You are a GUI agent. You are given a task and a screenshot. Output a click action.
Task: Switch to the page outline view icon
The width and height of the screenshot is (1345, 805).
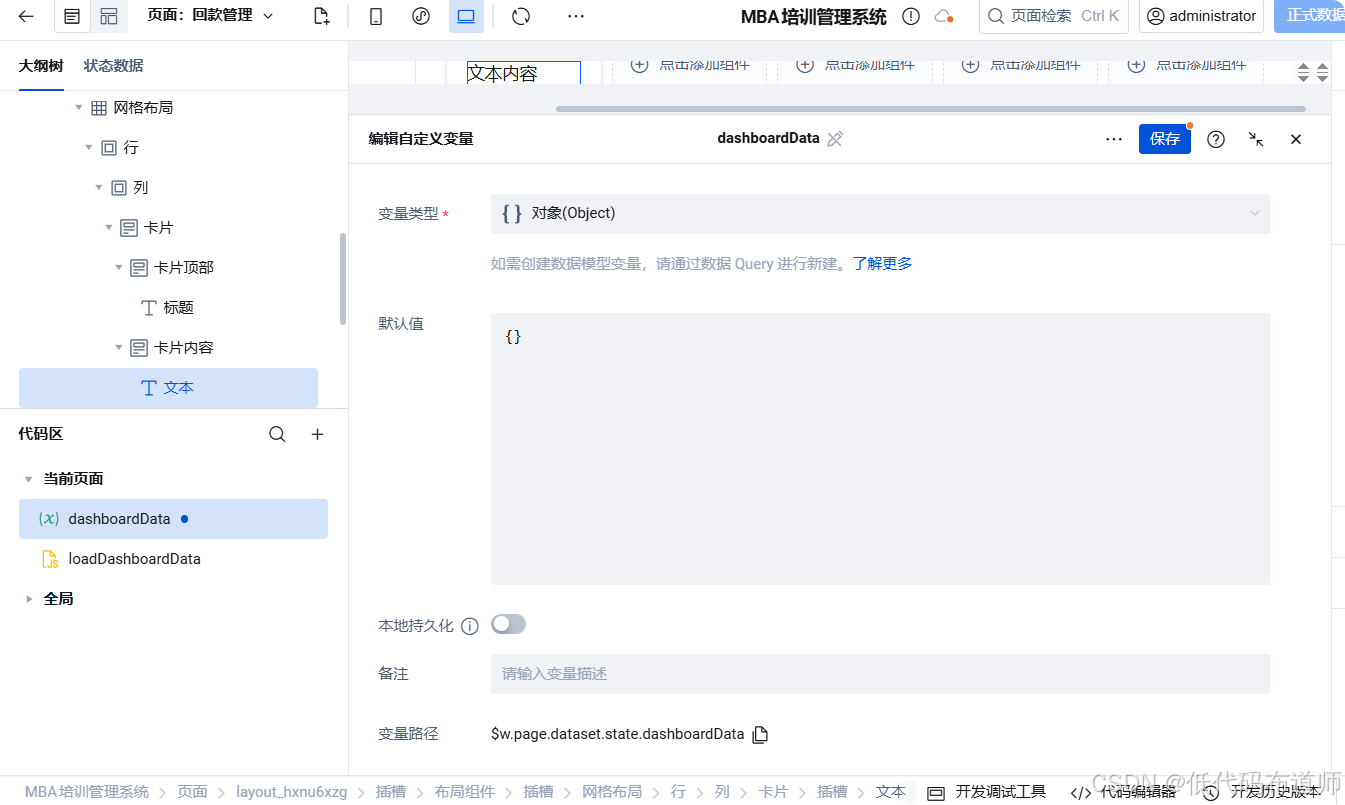pyautogui.click(x=72, y=16)
